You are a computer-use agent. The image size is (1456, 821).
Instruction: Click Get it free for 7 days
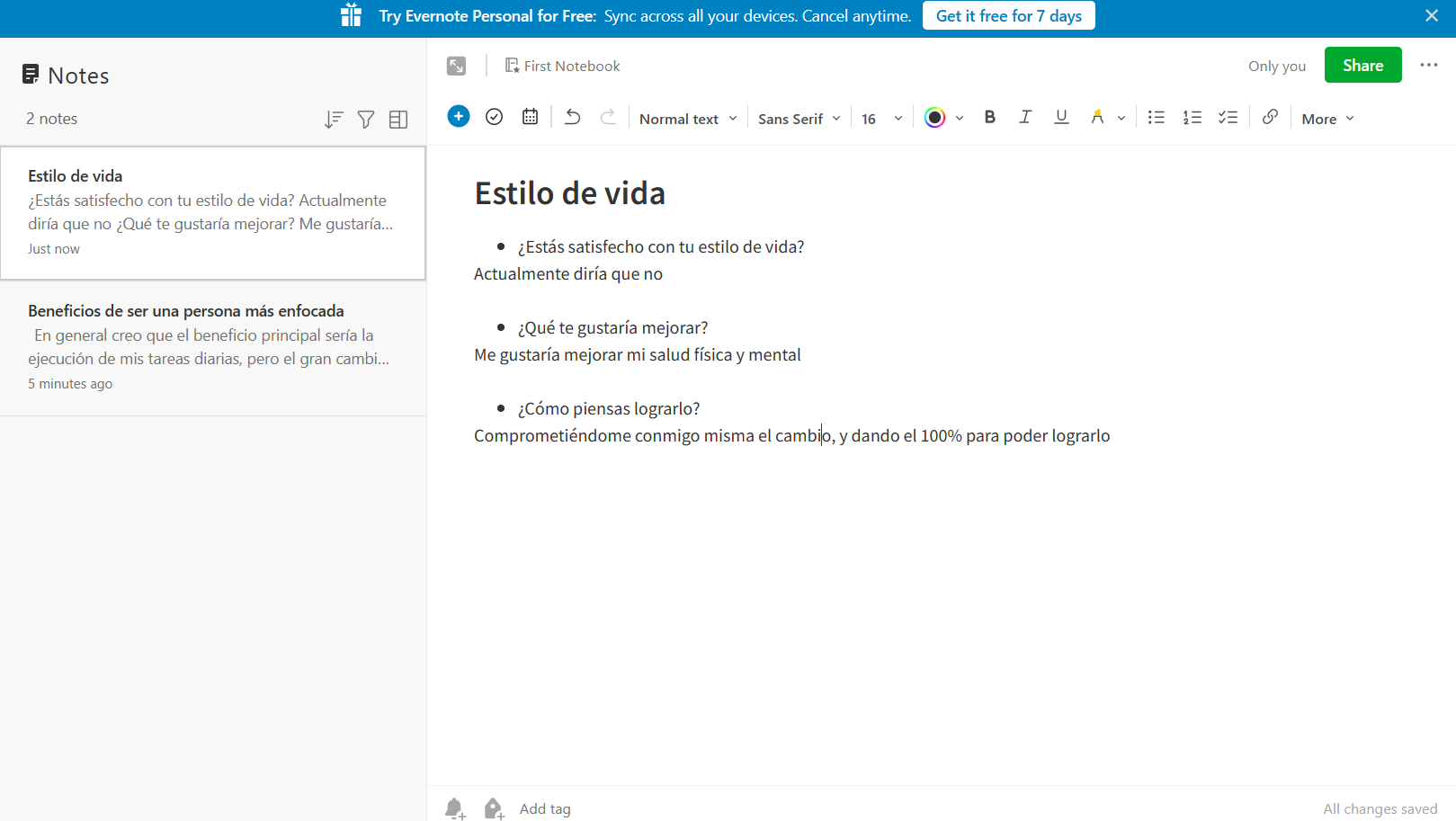[x=1009, y=16]
